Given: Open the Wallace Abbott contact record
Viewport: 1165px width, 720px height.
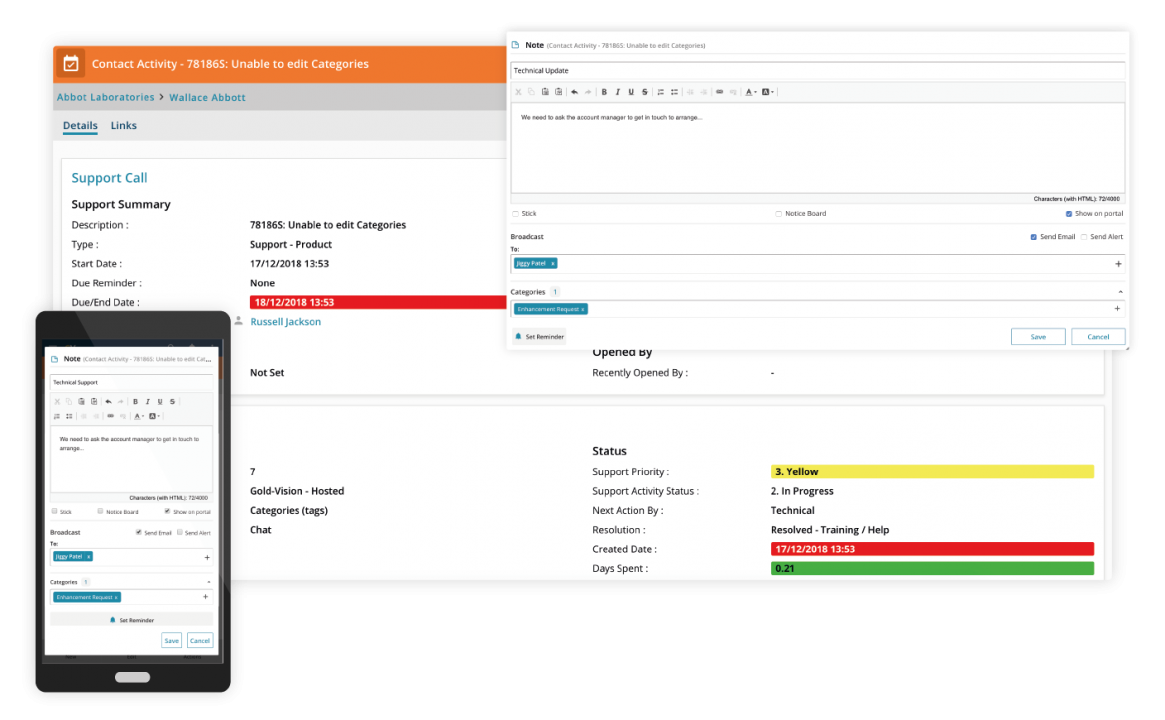Looking at the screenshot, I should pyautogui.click(x=207, y=97).
